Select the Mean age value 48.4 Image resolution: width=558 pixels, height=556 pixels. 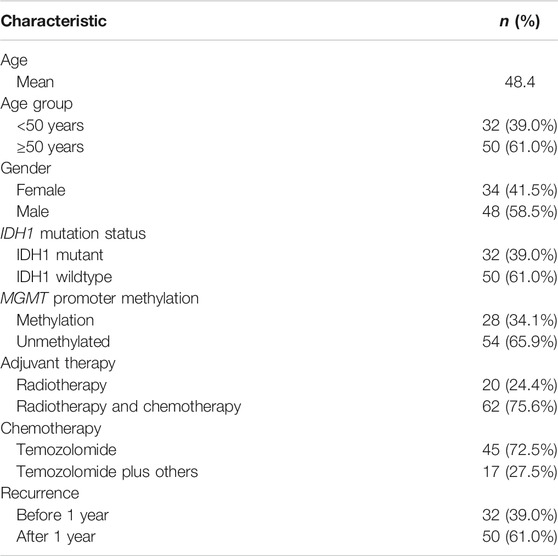[x=520, y=82]
